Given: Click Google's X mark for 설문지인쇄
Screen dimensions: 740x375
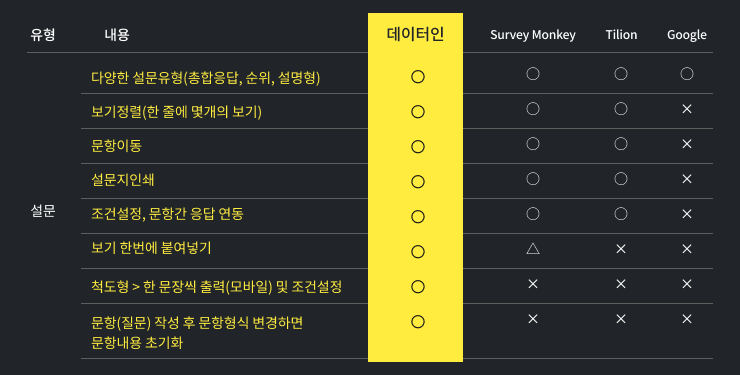Looking at the screenshot, I should coord(687,179).
